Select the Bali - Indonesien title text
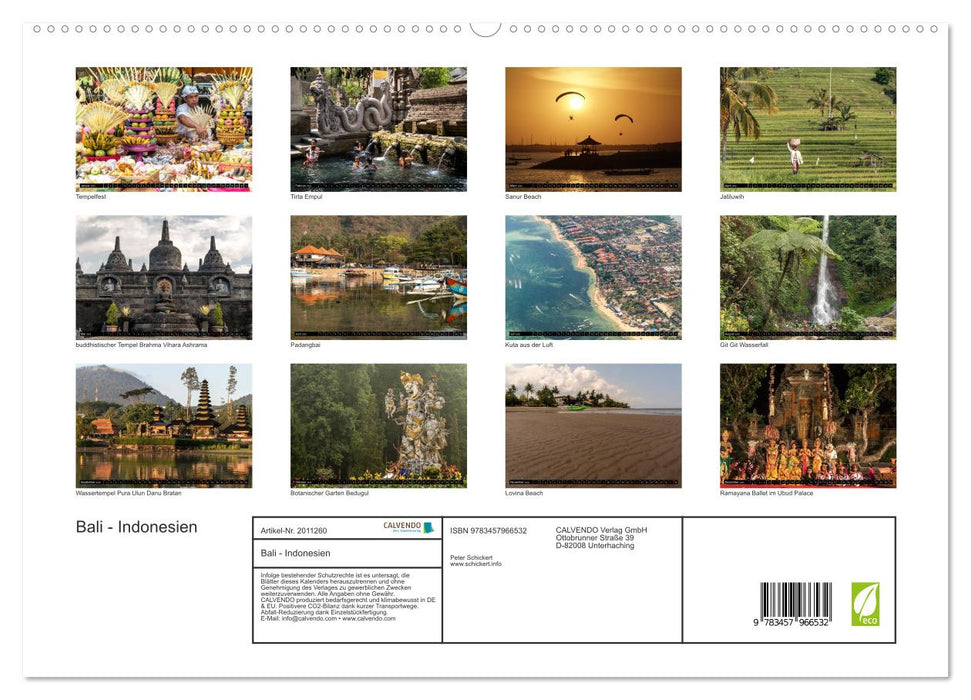 click(x=135, y=527)
